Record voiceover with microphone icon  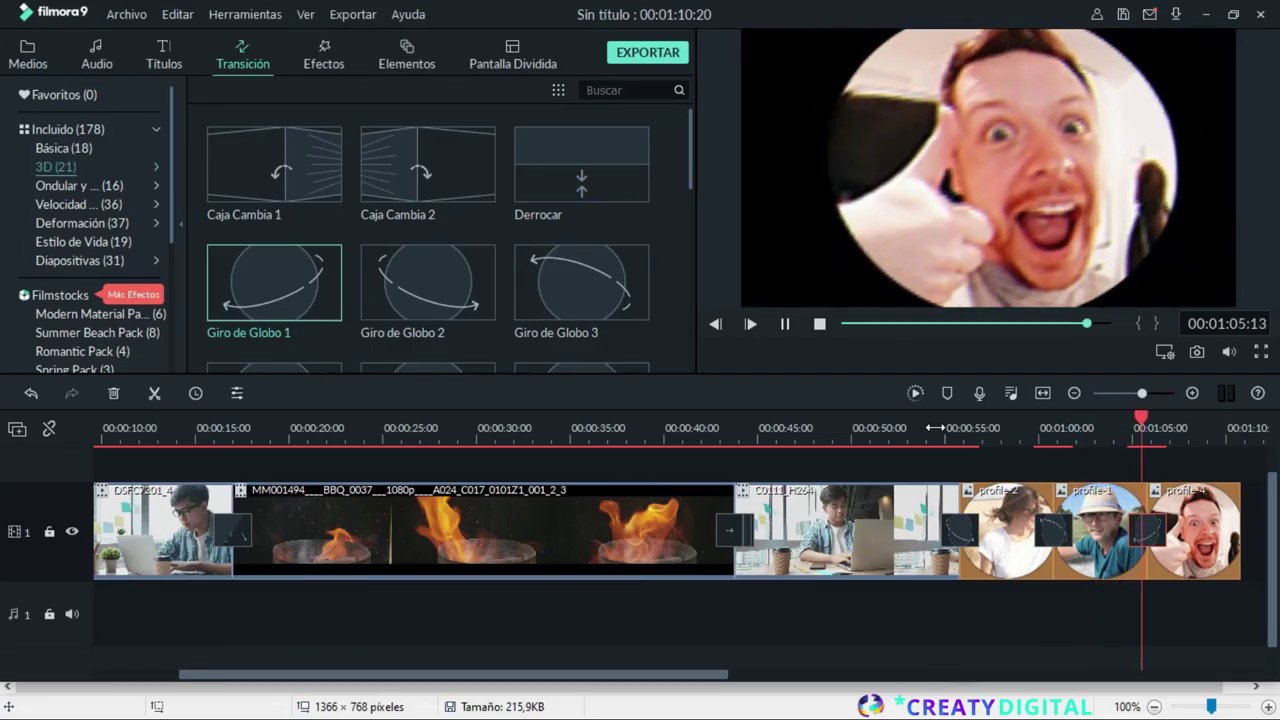(979, 394)
